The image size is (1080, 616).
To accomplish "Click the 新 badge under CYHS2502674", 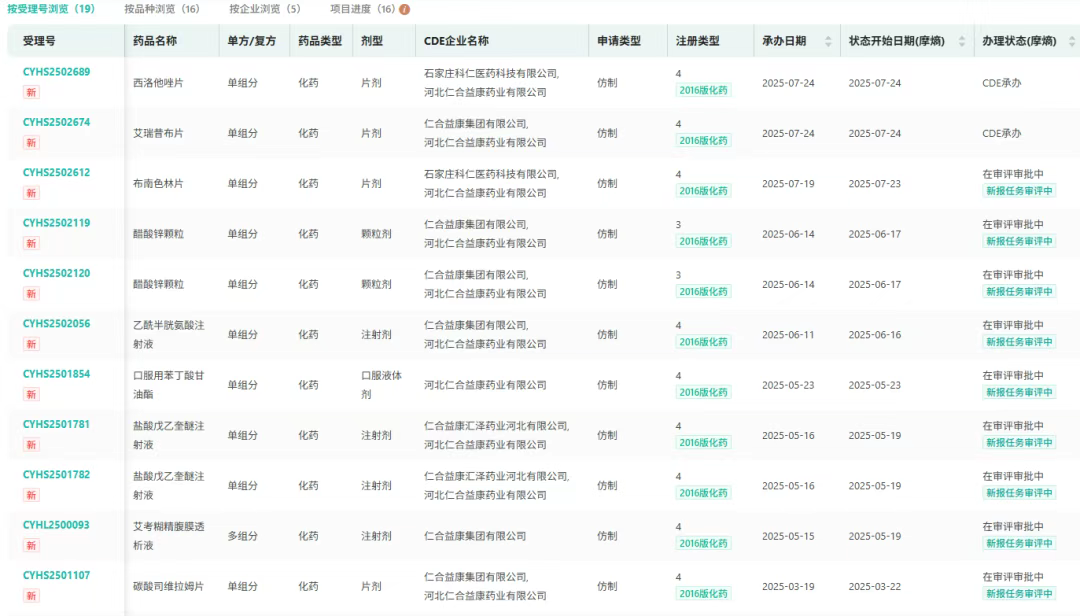I will pyautogui.click(x=31, y=143).
